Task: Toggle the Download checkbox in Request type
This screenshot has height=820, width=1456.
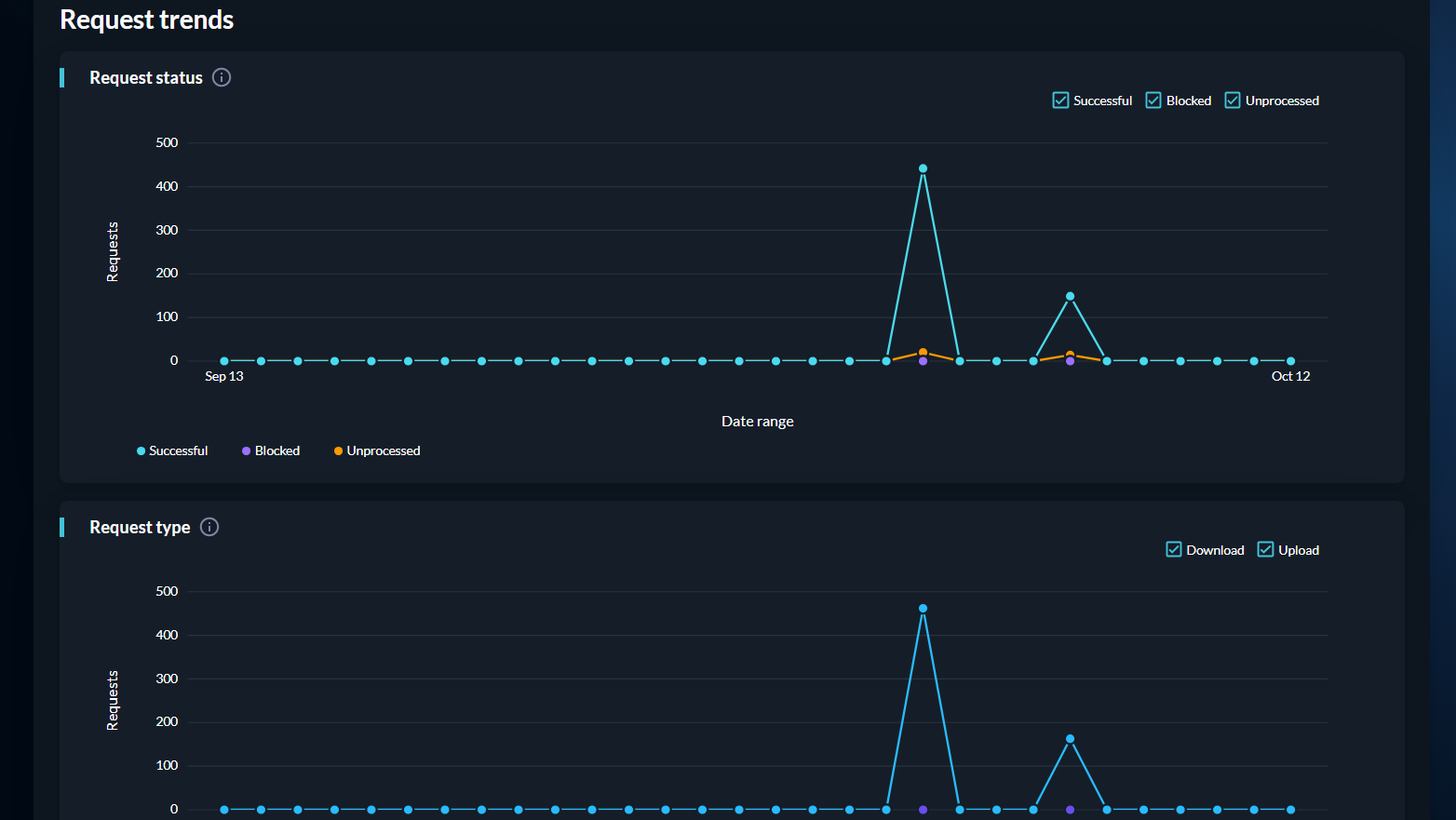Action: tap(1173, 549)
